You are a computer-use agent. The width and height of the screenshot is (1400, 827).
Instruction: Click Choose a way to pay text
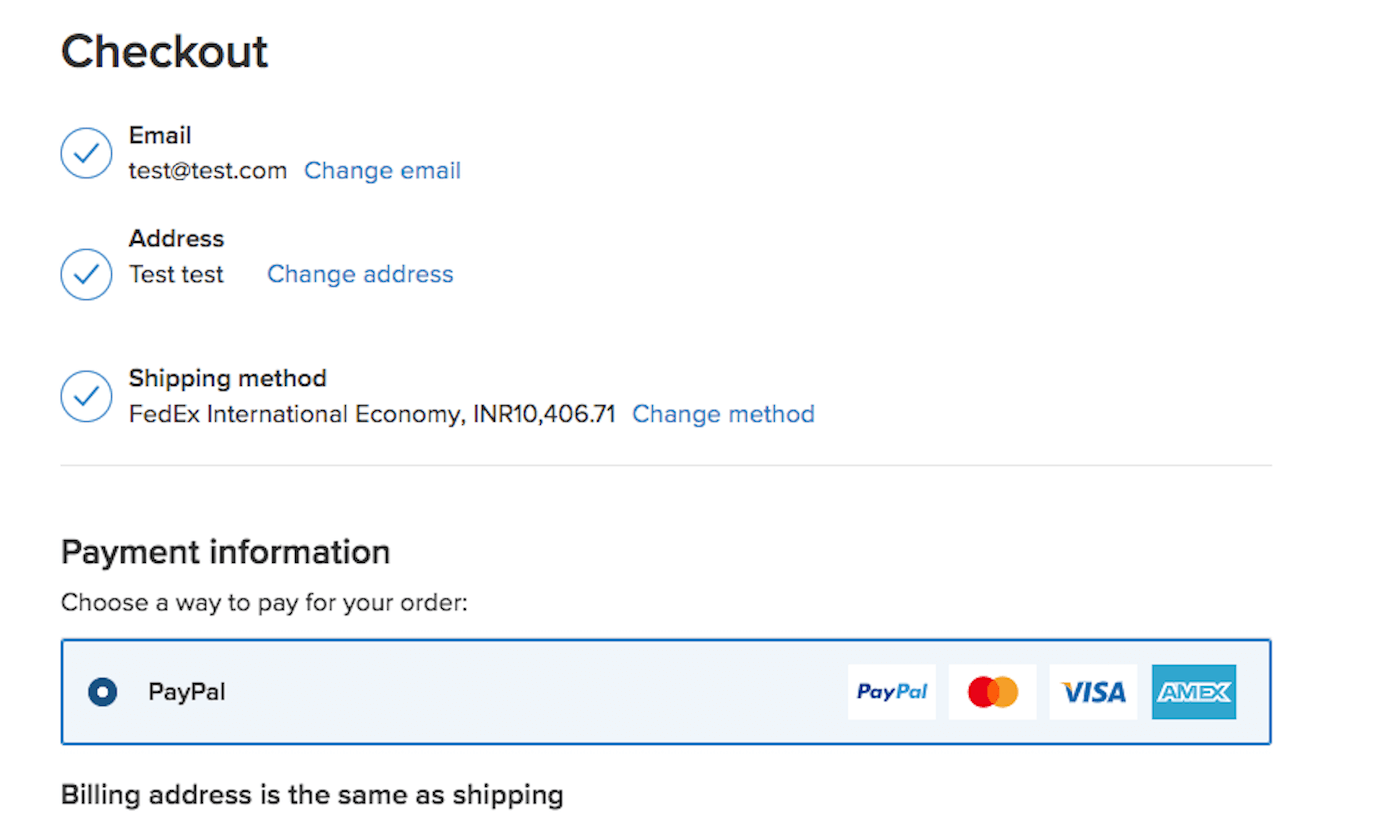pos(264,603)
